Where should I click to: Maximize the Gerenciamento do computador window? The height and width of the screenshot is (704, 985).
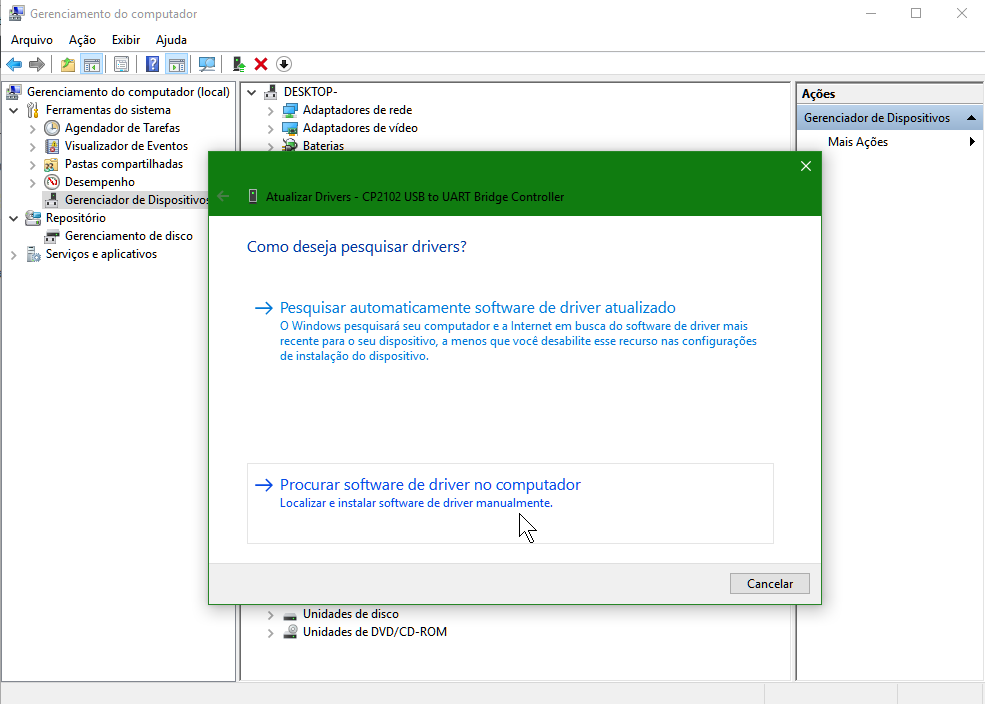[916, 13]
